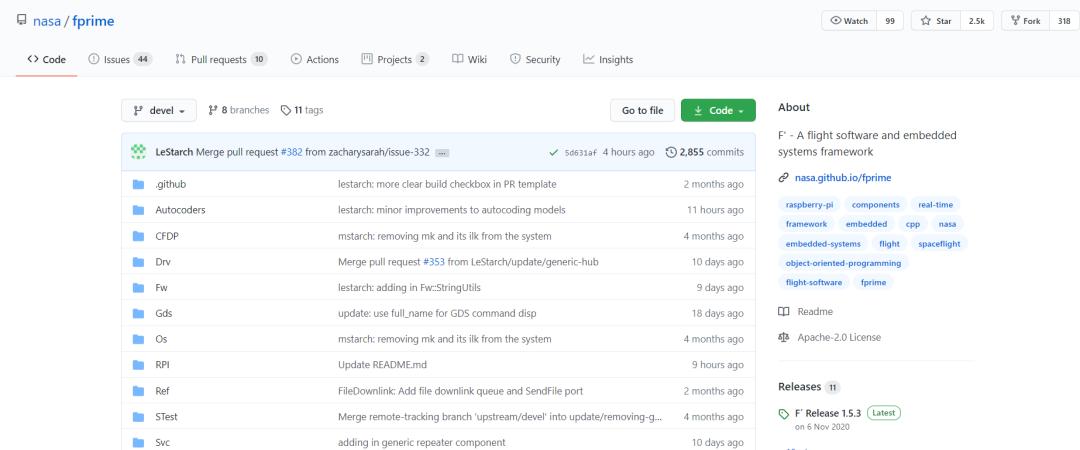The width and height of the screenshot is (1080, 450).
Task: Open pull request #382 link
Action: (x=291, y=152)
